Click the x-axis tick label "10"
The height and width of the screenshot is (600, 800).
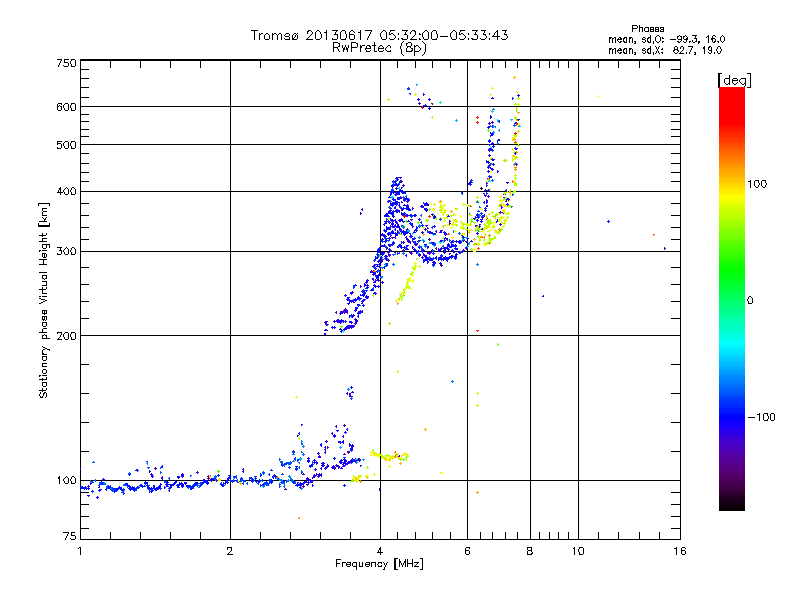click(578, 551)
